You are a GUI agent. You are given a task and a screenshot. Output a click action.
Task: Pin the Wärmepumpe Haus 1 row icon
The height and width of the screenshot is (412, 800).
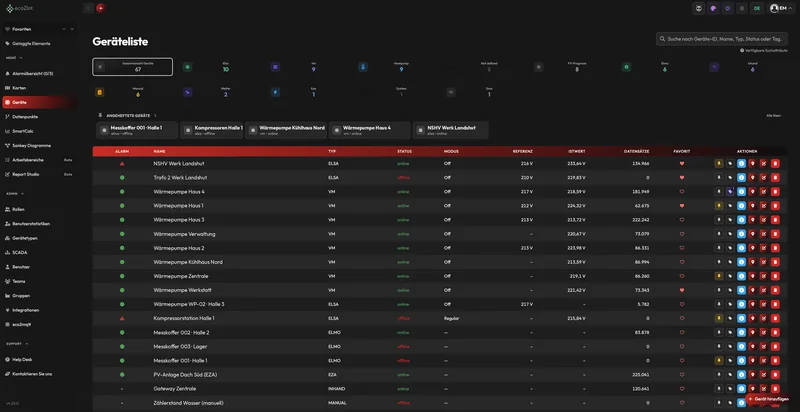click(719, 205)
